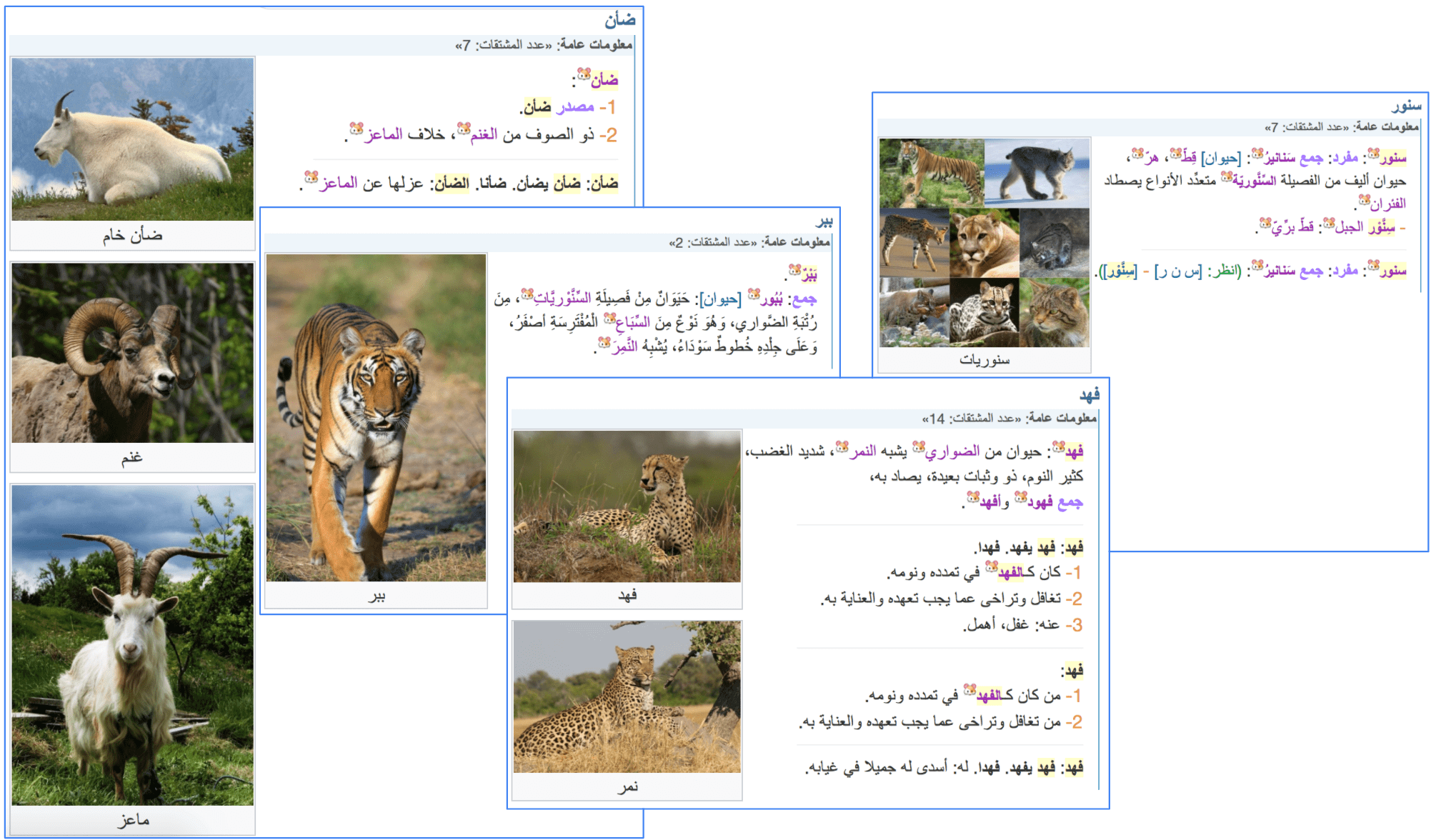Viewport: 1436px width, 840px height.
Task: Click caption text نمر under leopard photo
Action: point(627,786)
